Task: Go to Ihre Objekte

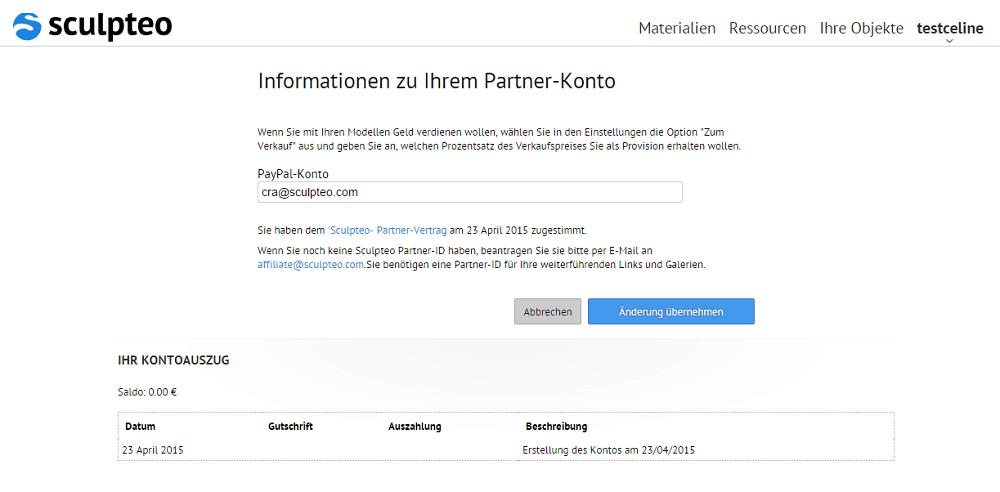Action: point(861,28)
